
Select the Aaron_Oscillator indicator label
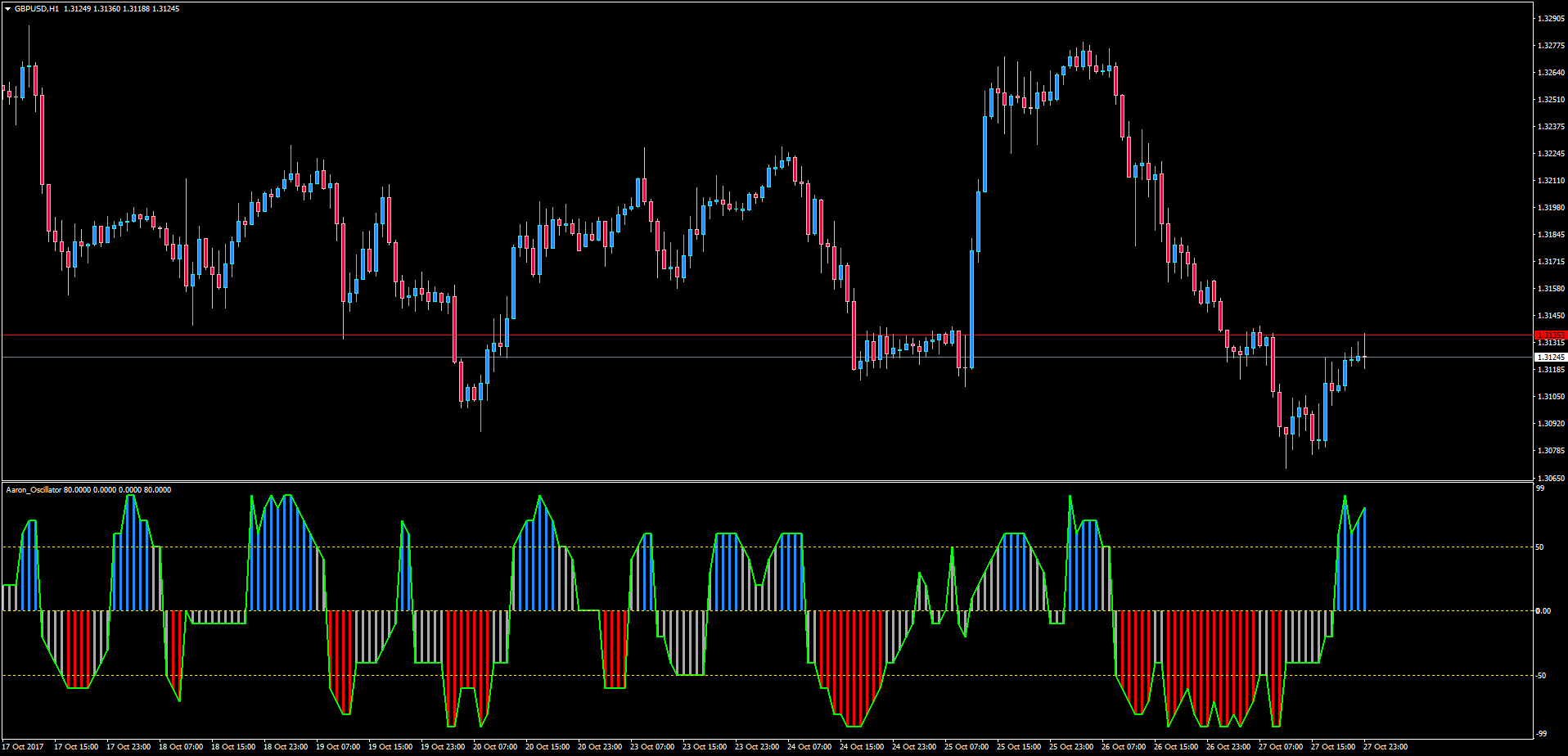pos(34,489)
